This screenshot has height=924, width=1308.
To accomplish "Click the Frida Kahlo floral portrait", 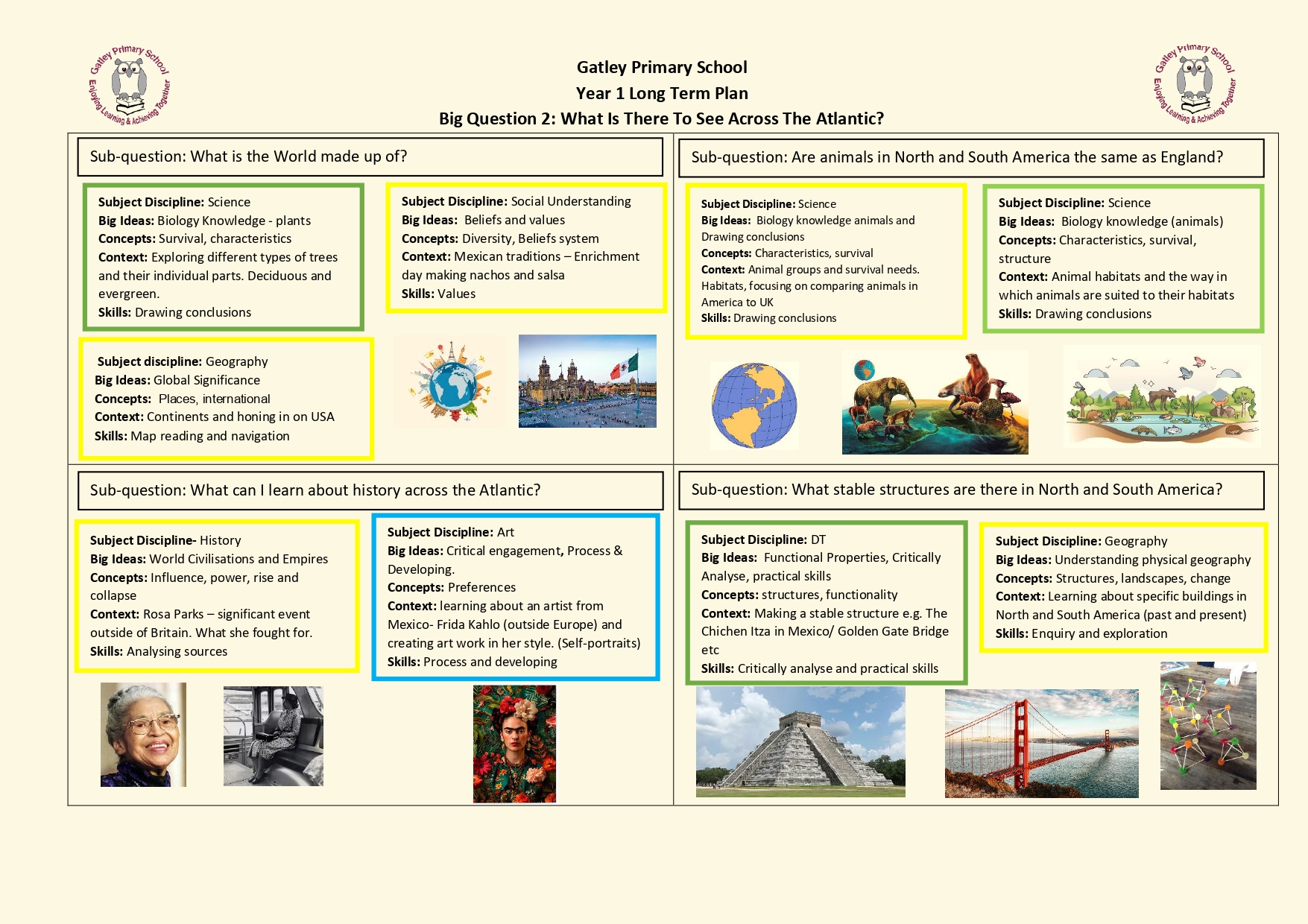I will click(514, 744).
